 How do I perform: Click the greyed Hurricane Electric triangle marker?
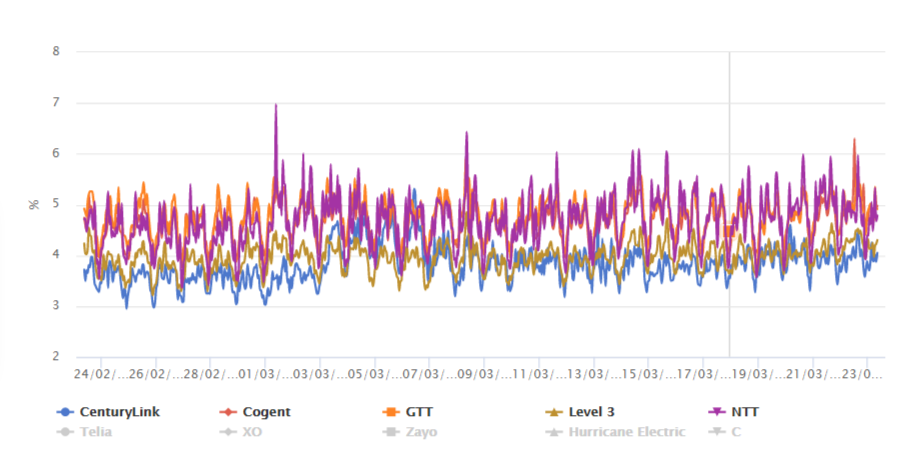click(554, 432)
